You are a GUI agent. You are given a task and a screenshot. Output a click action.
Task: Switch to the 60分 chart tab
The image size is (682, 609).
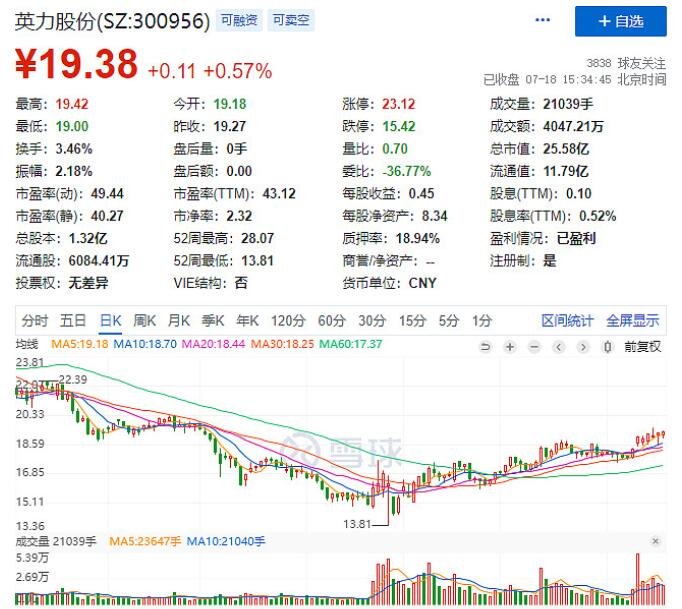[331, 321]
